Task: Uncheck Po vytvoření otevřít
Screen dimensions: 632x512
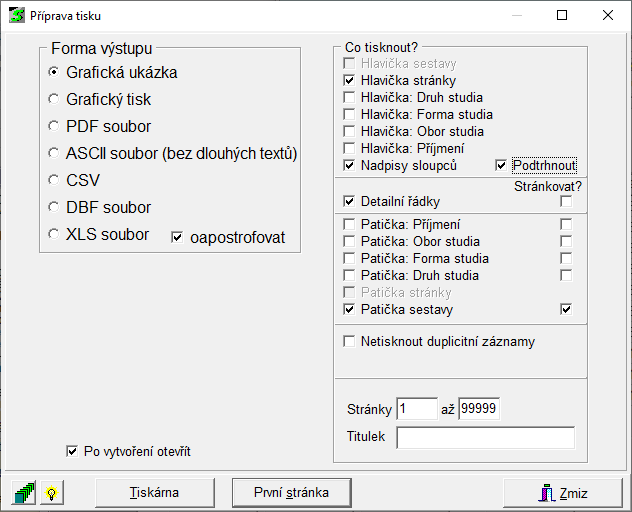Action: point(71,451)
